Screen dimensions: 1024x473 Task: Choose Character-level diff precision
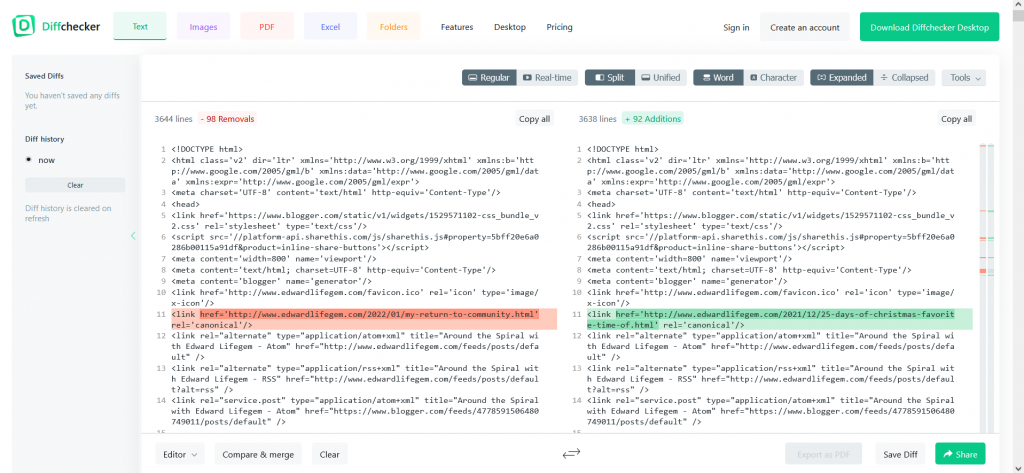tap(773, 78)
